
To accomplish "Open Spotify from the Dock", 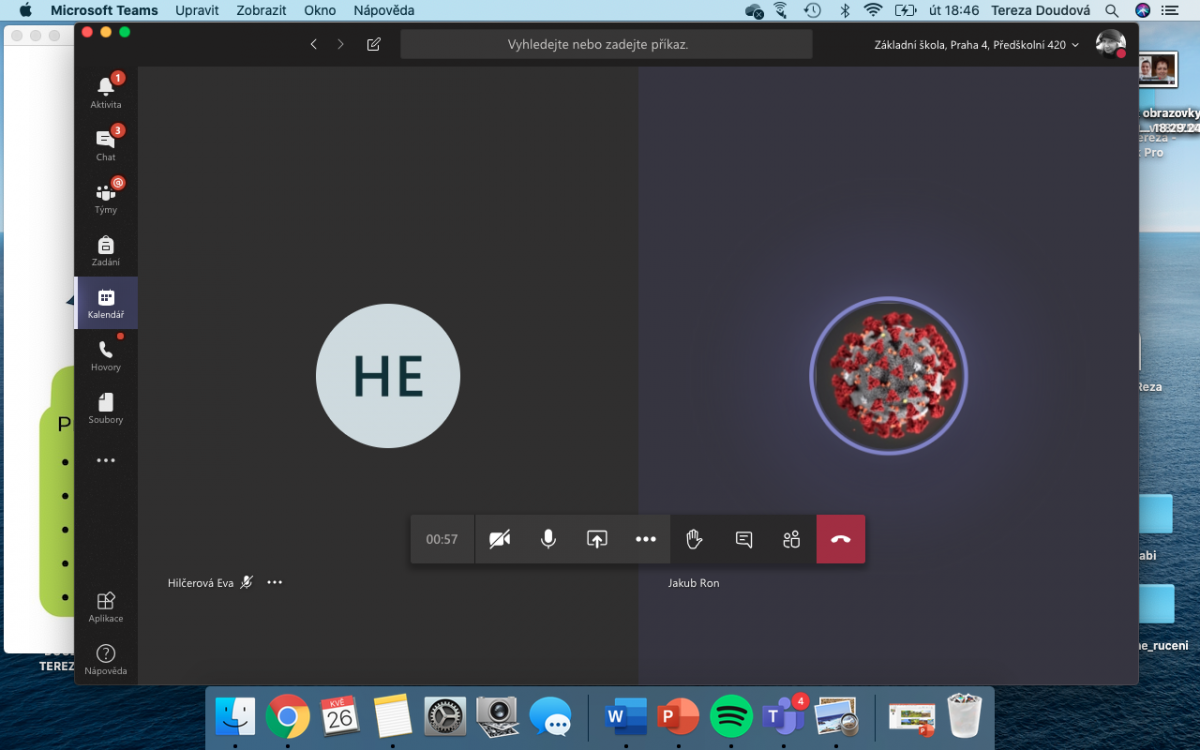I will coord(731,716).
